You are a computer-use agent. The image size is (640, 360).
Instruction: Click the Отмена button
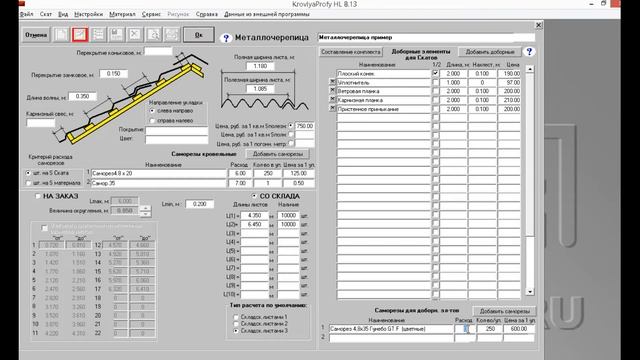point(36,35)
